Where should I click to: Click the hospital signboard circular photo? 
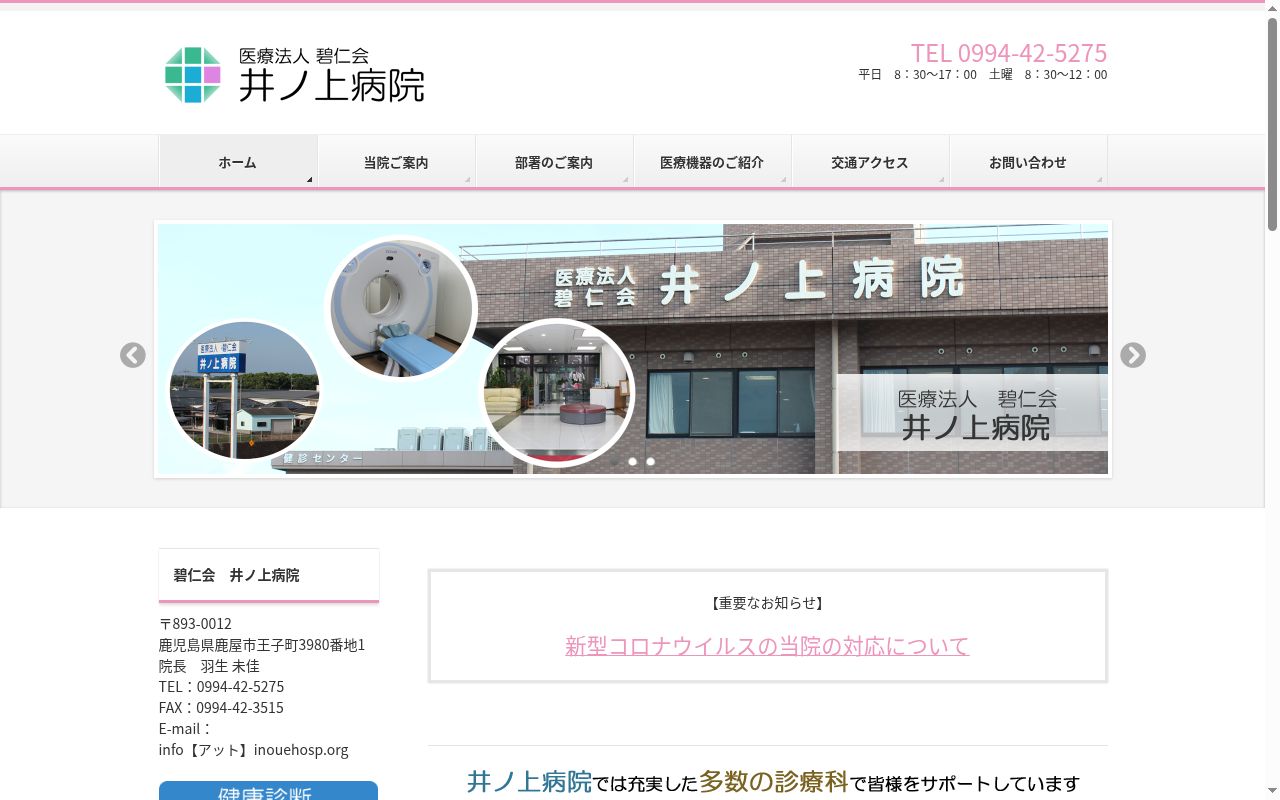pos(244,391)
